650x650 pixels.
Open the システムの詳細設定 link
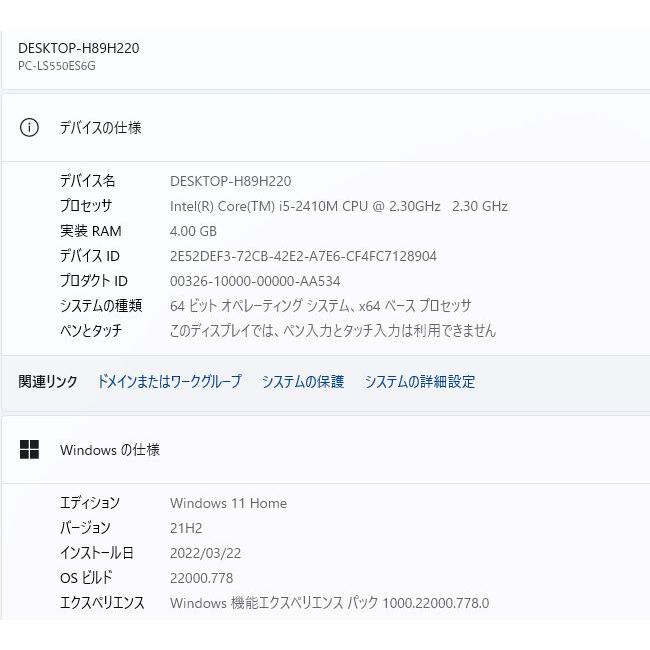point(419,382)
